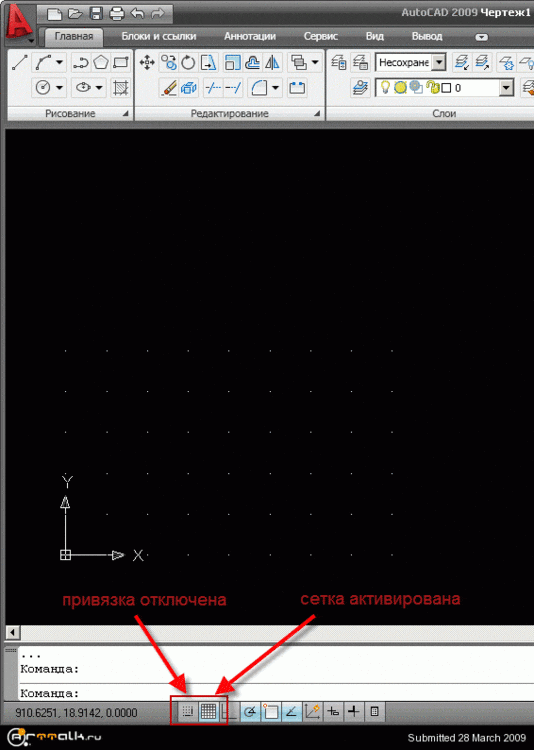Select the Arc drawing tool
Screen dimensions: 534x750
44,62
